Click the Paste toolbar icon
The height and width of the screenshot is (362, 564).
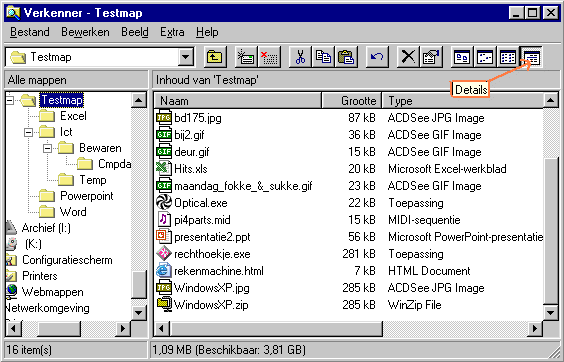coord(346,57)
